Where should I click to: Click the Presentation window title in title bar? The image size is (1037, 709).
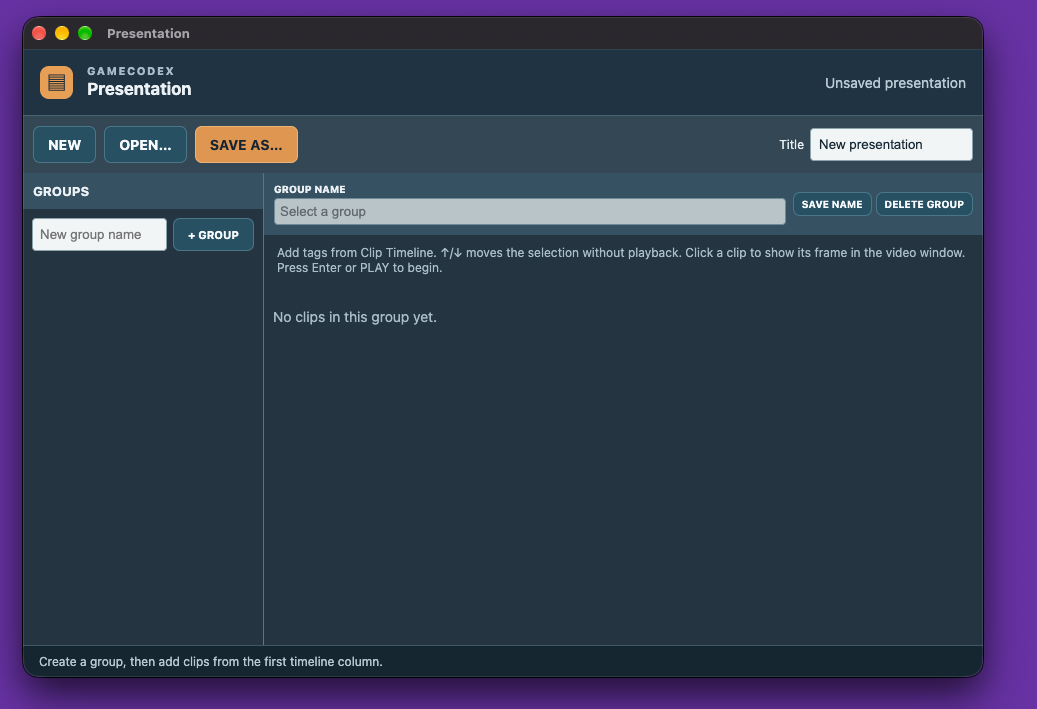(x=148, y=33)
